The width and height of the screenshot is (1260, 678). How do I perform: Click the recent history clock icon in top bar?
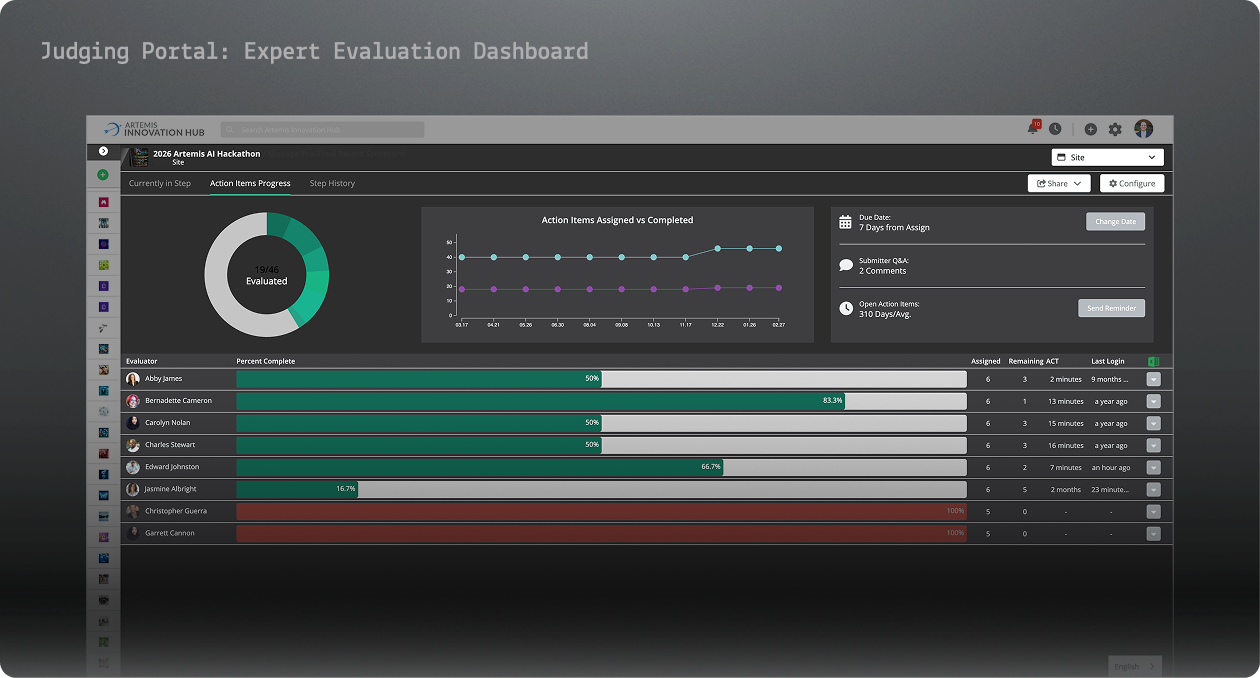pos(1055,128)
